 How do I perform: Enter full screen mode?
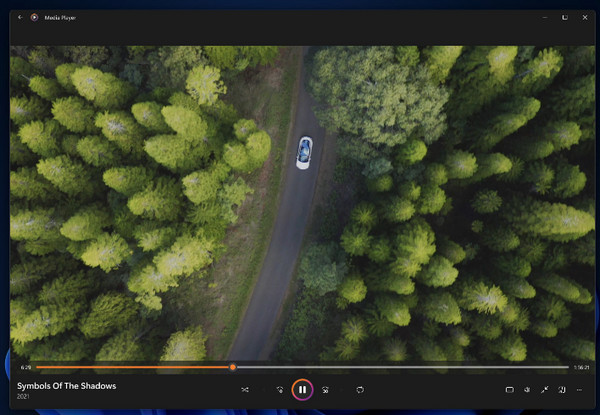tap(545, 390)
